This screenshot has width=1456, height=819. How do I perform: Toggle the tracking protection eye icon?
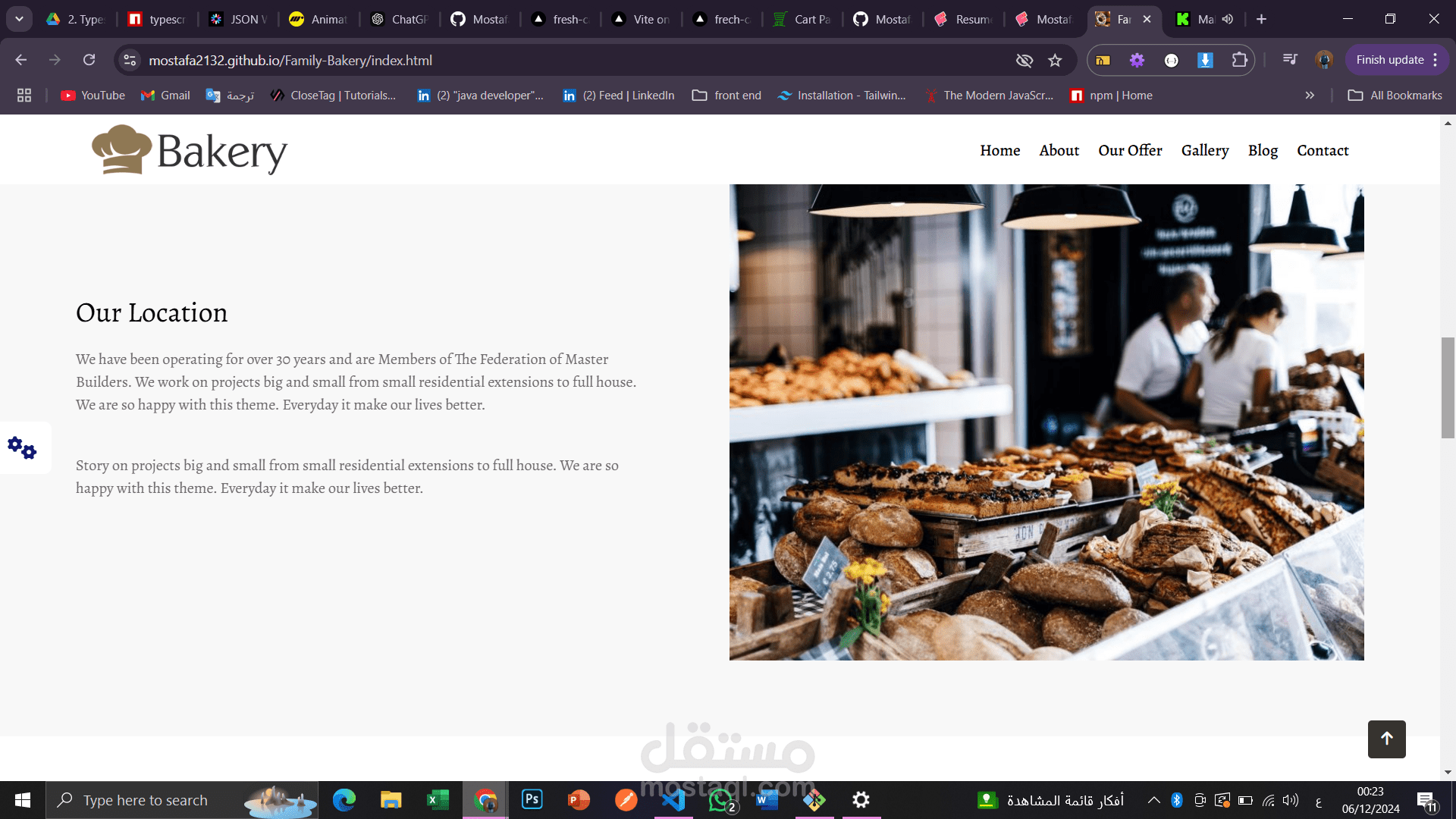[x=1025, y=60]
